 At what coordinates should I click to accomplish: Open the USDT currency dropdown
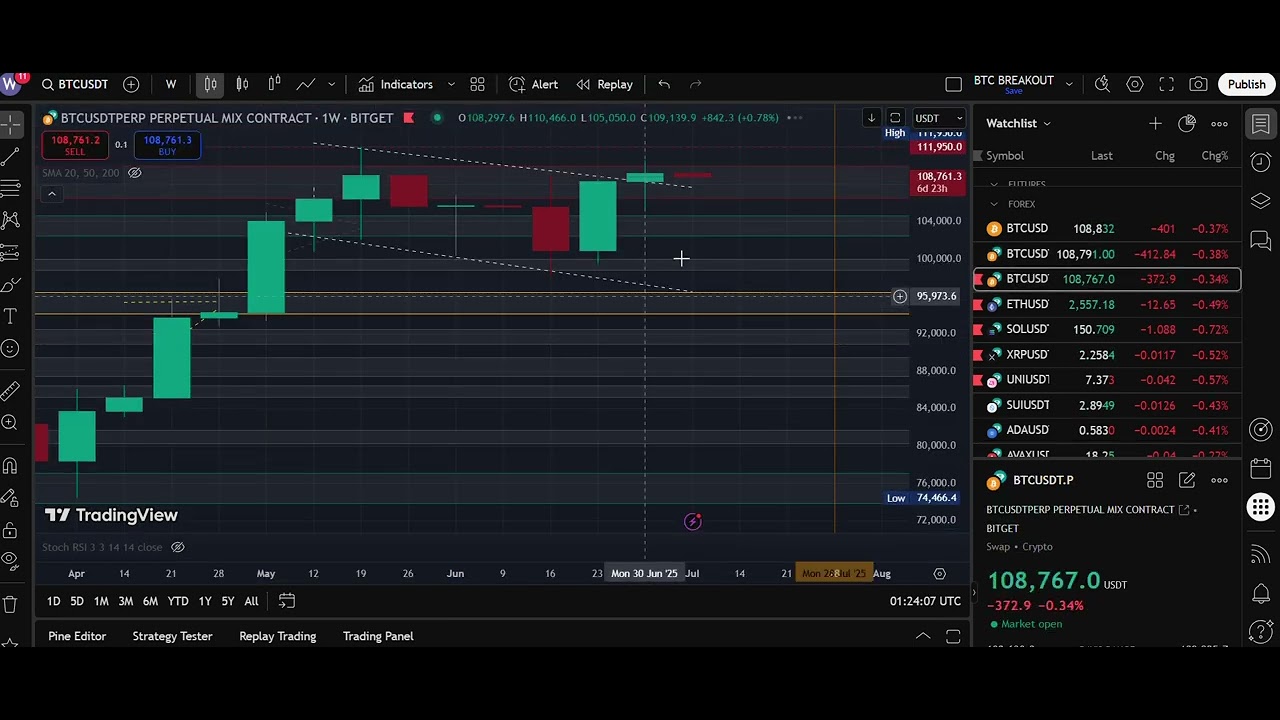[938, 118]
